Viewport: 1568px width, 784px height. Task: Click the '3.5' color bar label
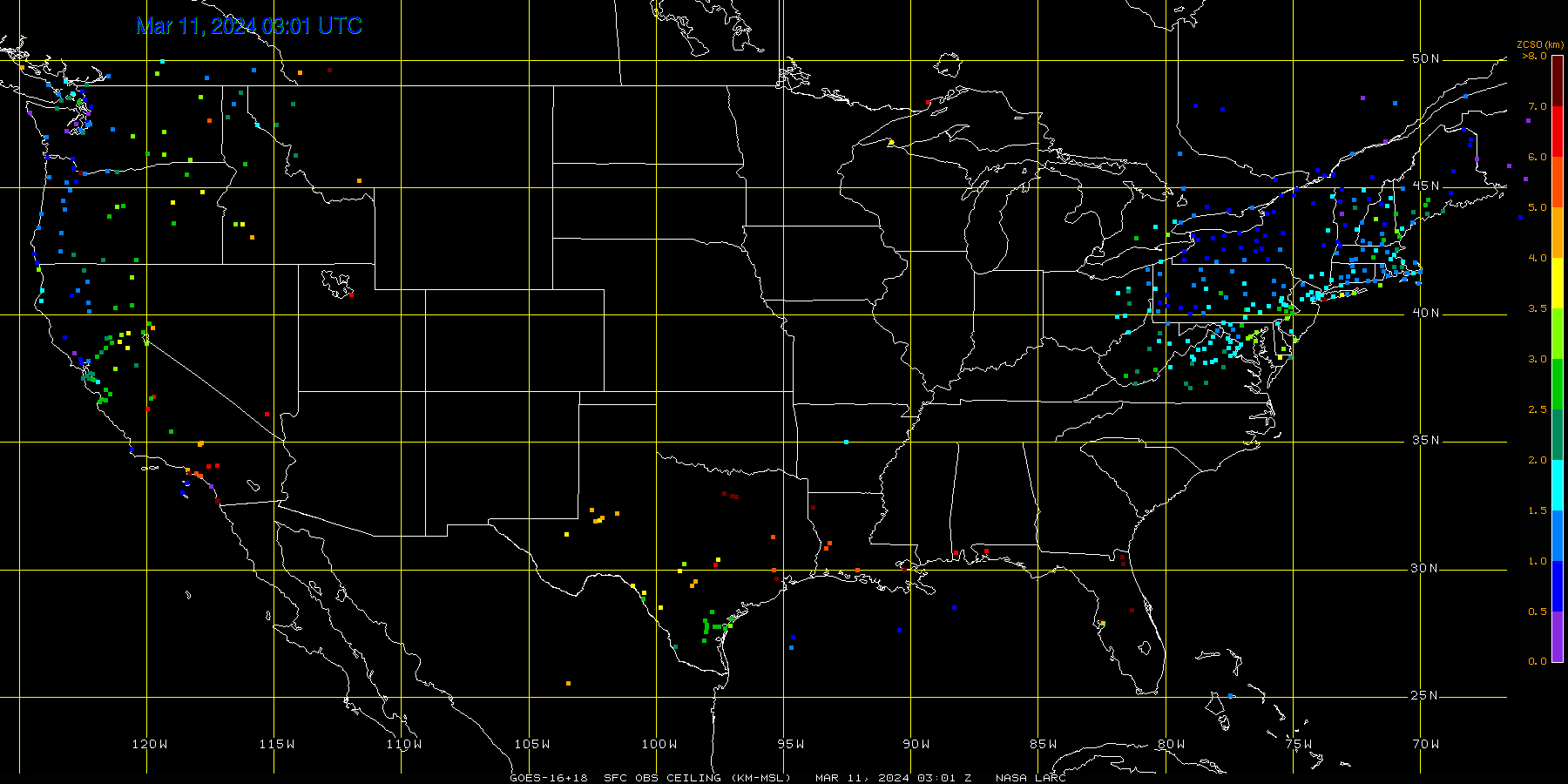tap(1538, 308)
